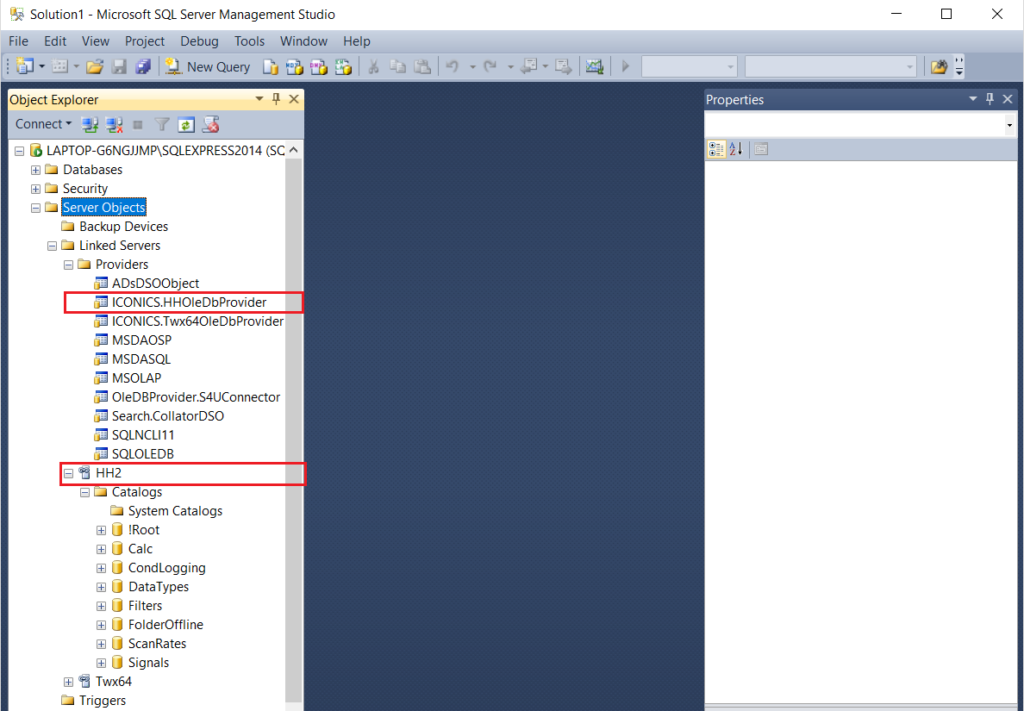This screenshot has width=1024, height=711.
Task: Click the Copy icon in toolbar
Action: tap(398, 66)
